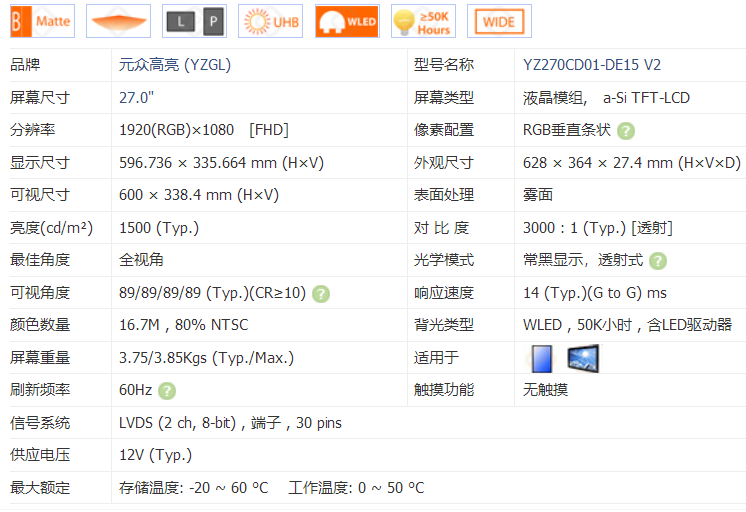This screenshot has height=512, width=746.
Task: Click response time 14 (Typ.)(G to G) ms
Action: click(x=595, y=293)
